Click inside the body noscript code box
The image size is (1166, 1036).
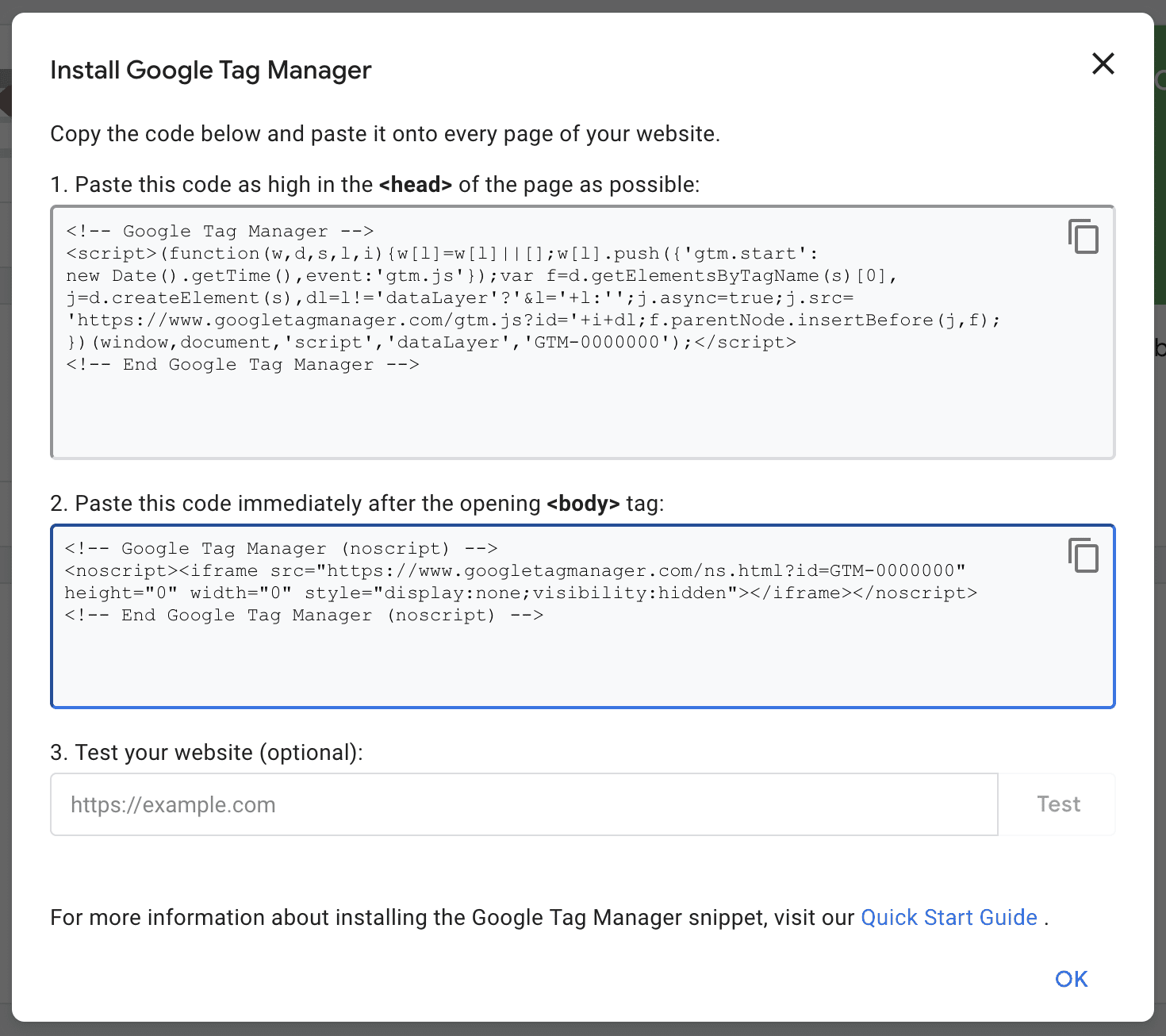coord(583,616)
